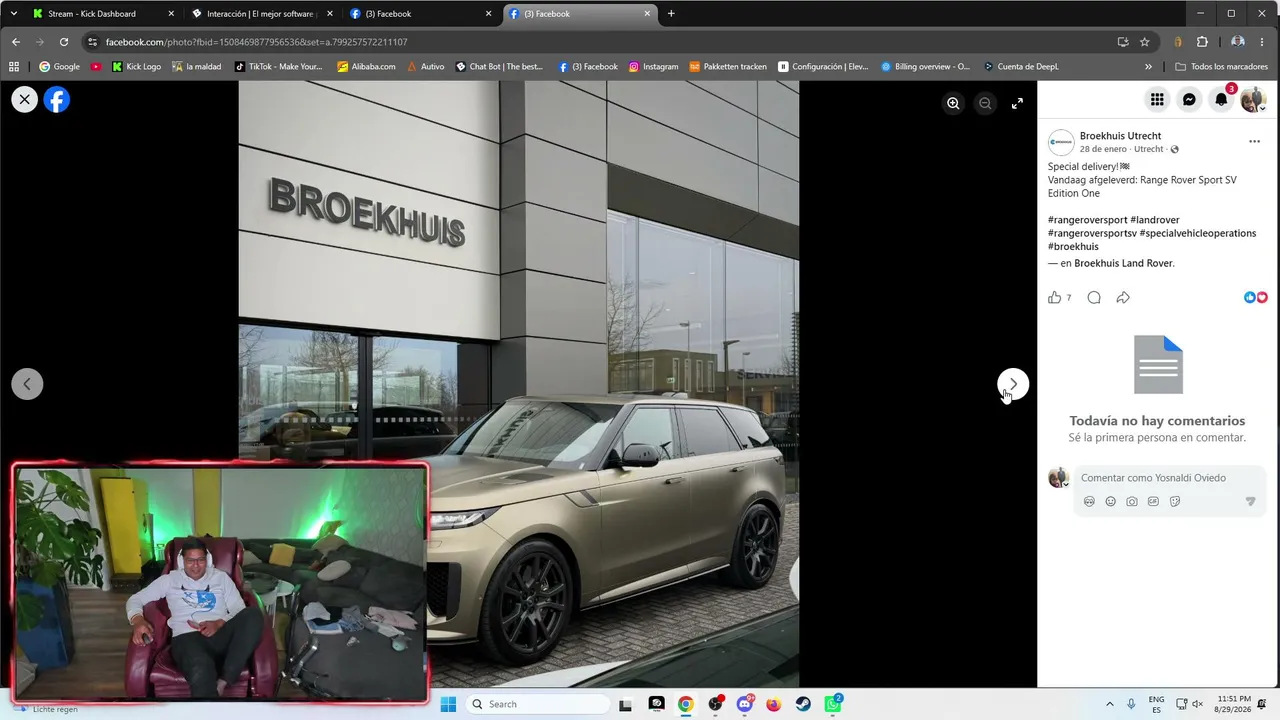
Task: Open the Google bookmark
Action: [x=59, y=67]
